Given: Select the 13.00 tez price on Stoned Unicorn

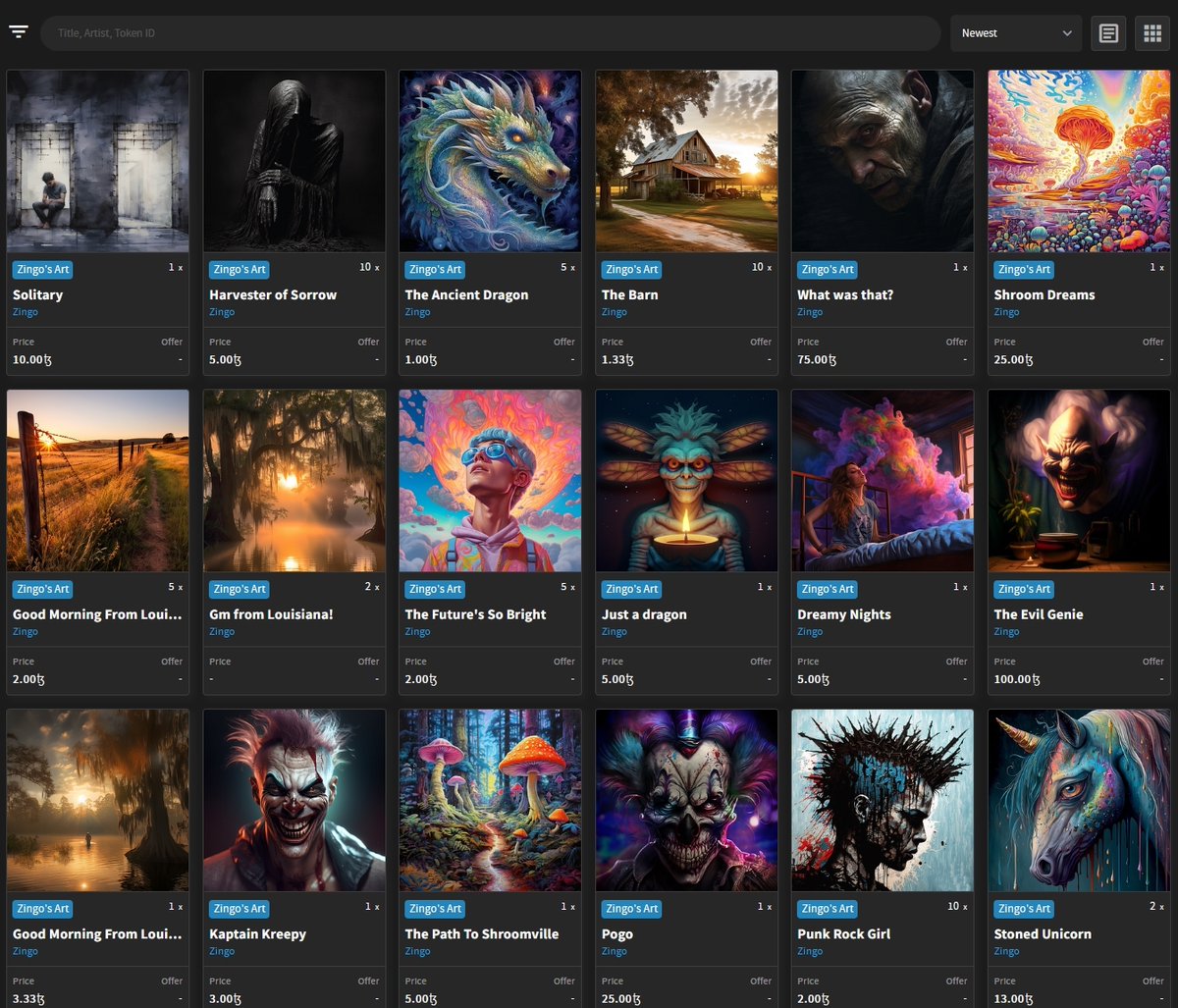Looking at the screenshot, I should pyautogui.click(x=1014, y=999).
